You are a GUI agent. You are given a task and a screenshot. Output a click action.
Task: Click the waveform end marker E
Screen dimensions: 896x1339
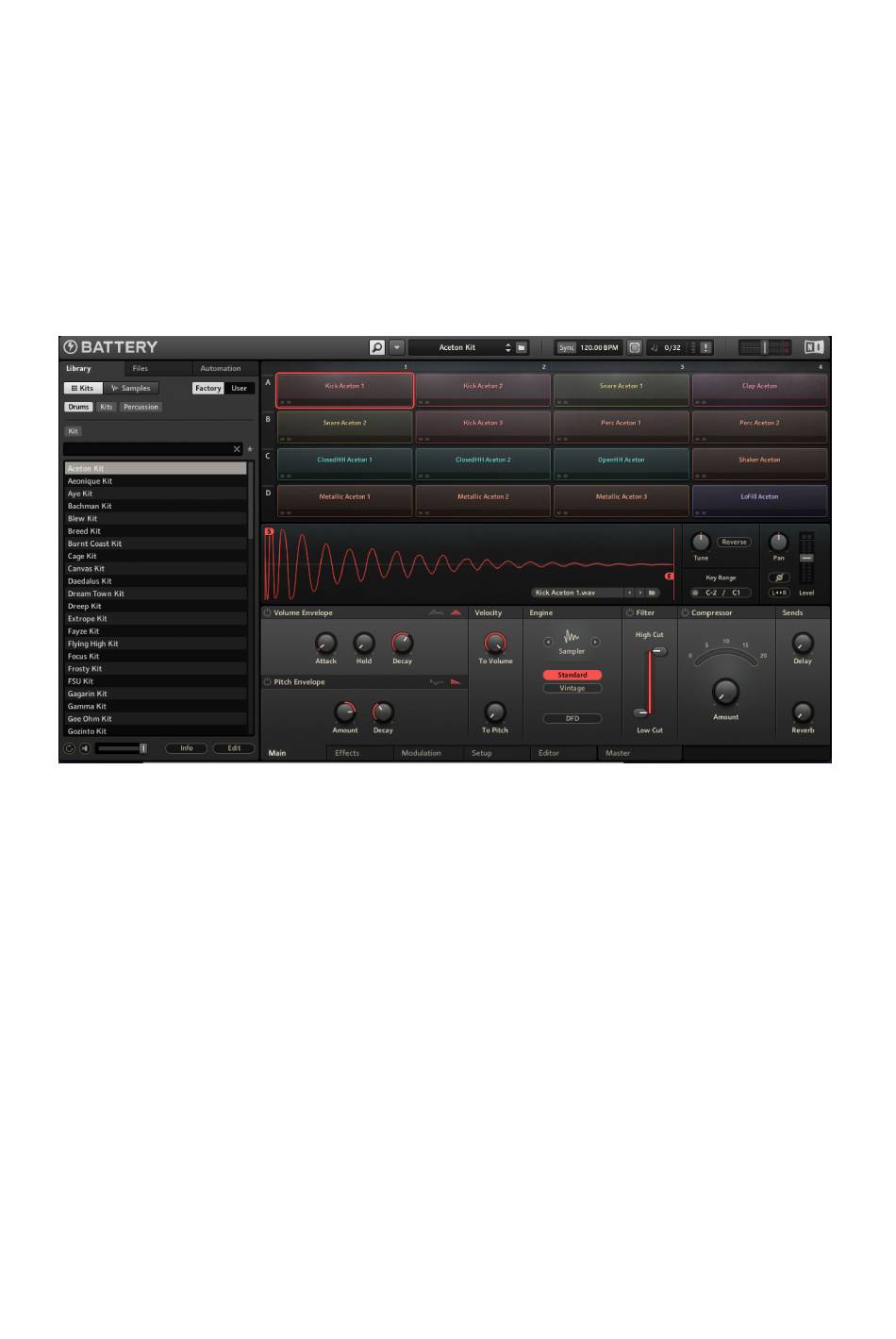point(670,576)
